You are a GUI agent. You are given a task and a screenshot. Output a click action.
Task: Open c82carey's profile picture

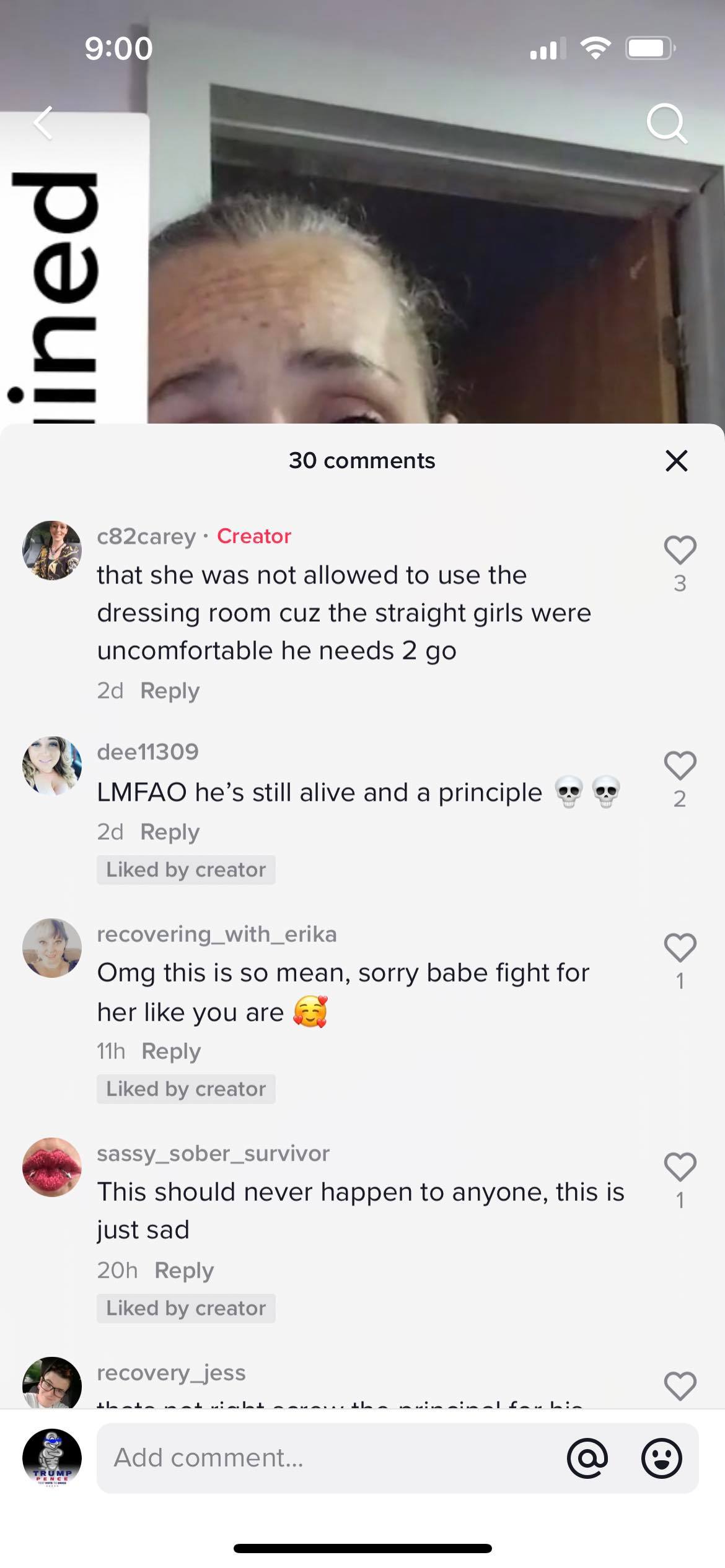click(x=52, y=550)
